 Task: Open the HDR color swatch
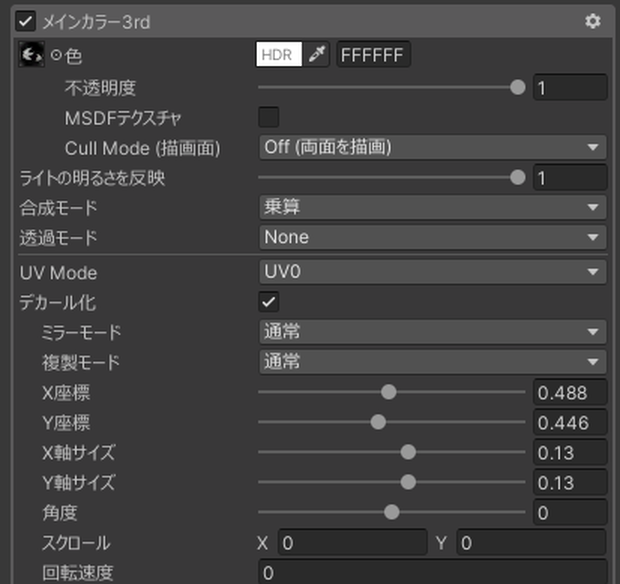pos(279,54)
